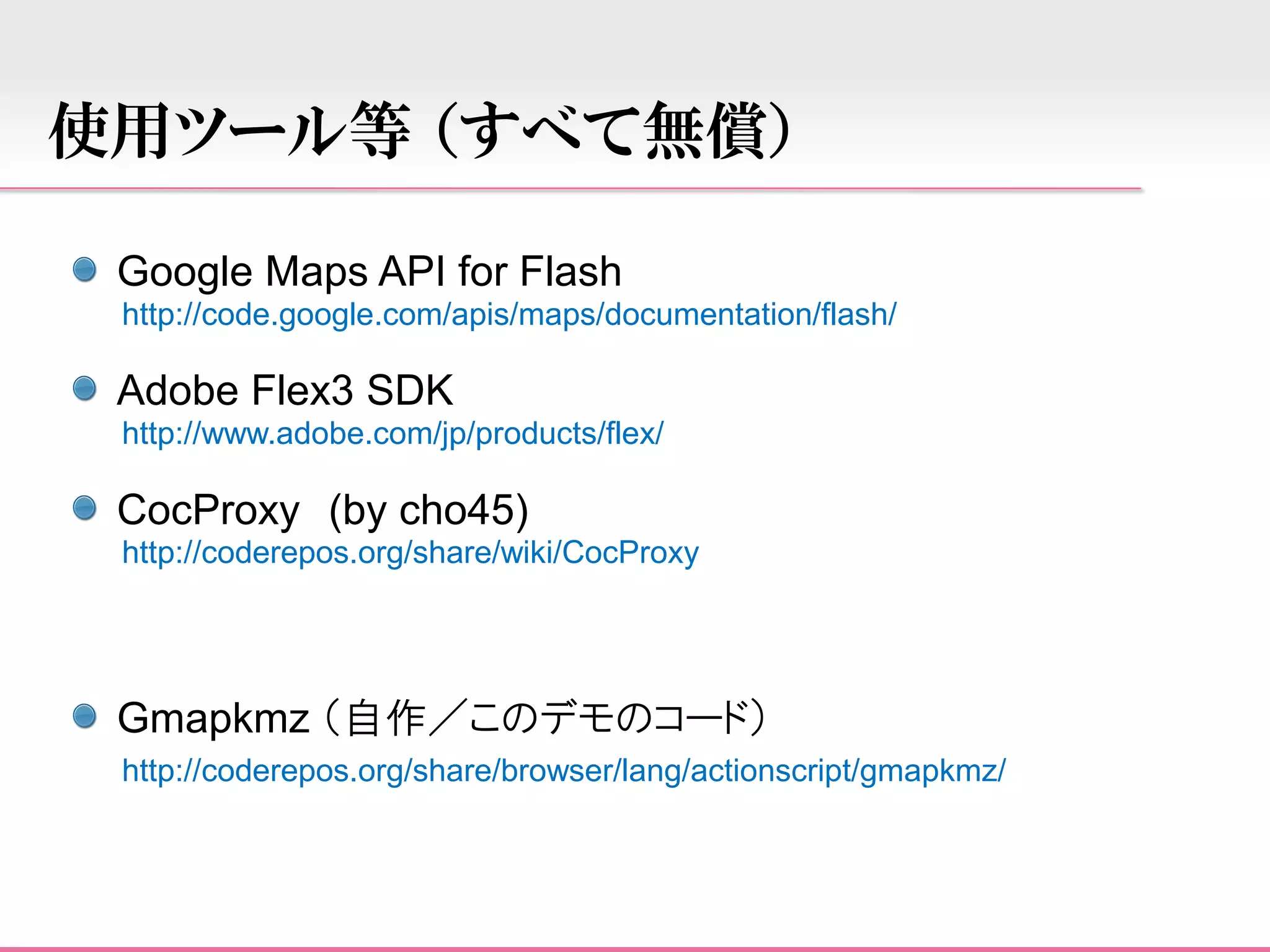This screenshot has height=952, width=1270.
Task: Click the bullet beside Adobe Flex3 SDK
Action: (84, 389)
